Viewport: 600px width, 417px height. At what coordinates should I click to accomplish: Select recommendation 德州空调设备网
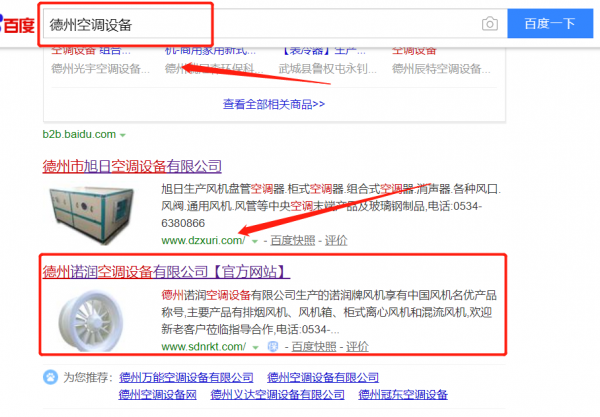coord(158,394)
